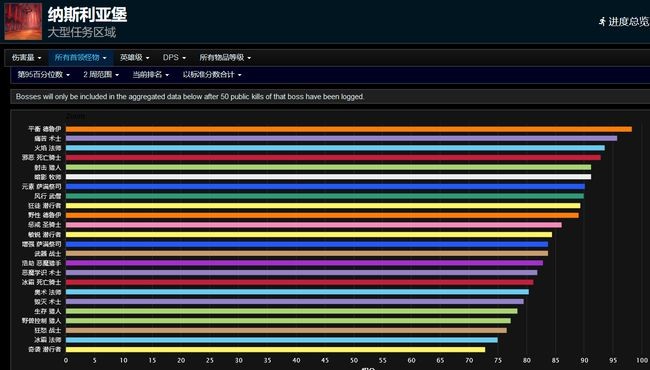This screenshot has height=370, width=650.
Task: Click the 纳斯利亚堡 page title
Action: [87, 15]
